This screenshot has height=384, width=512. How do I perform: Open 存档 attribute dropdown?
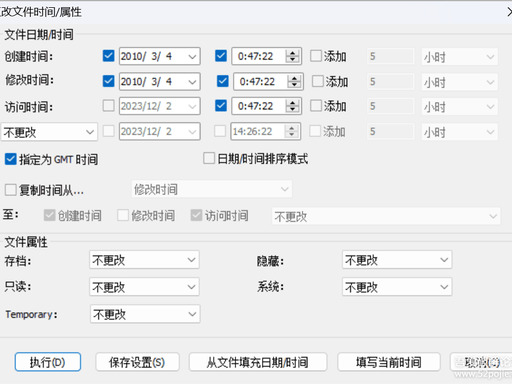pyautogui.click(x=144, y=260)
